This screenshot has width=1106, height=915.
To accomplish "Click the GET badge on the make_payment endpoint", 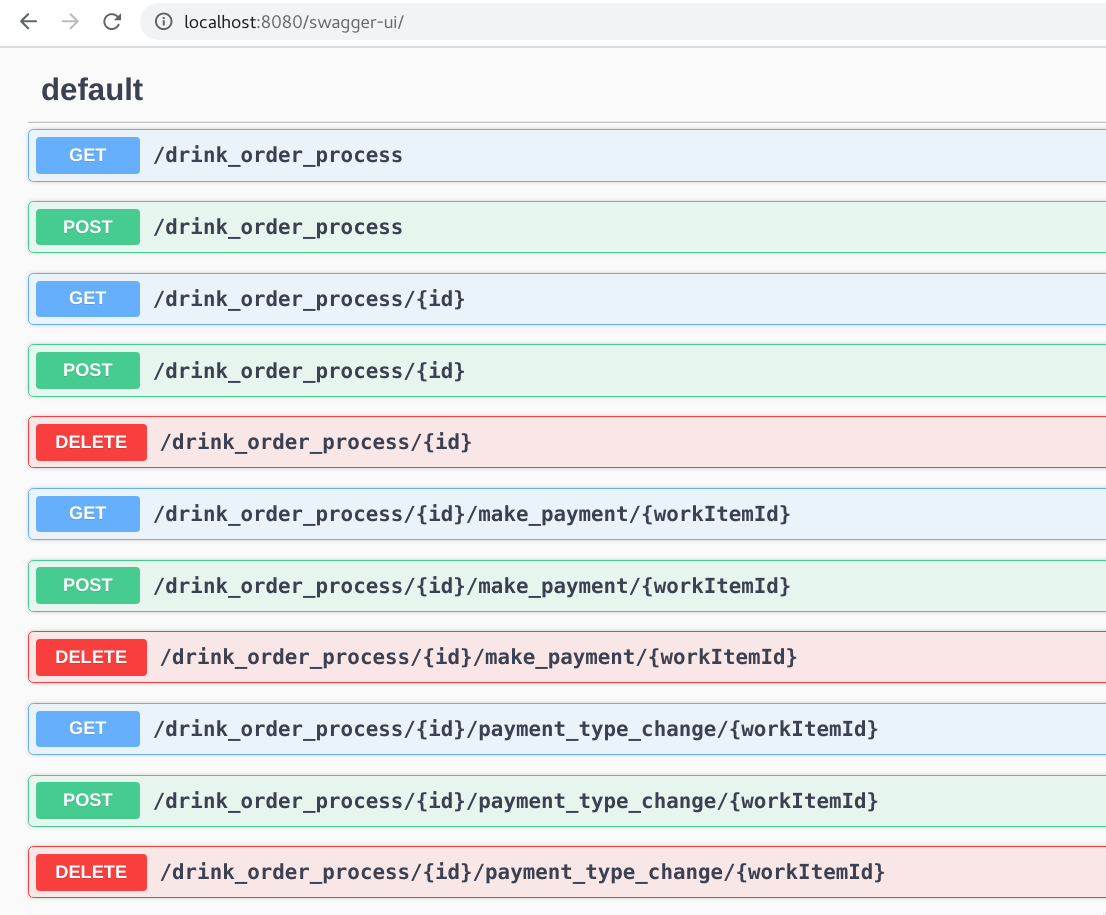I will 87,513.
